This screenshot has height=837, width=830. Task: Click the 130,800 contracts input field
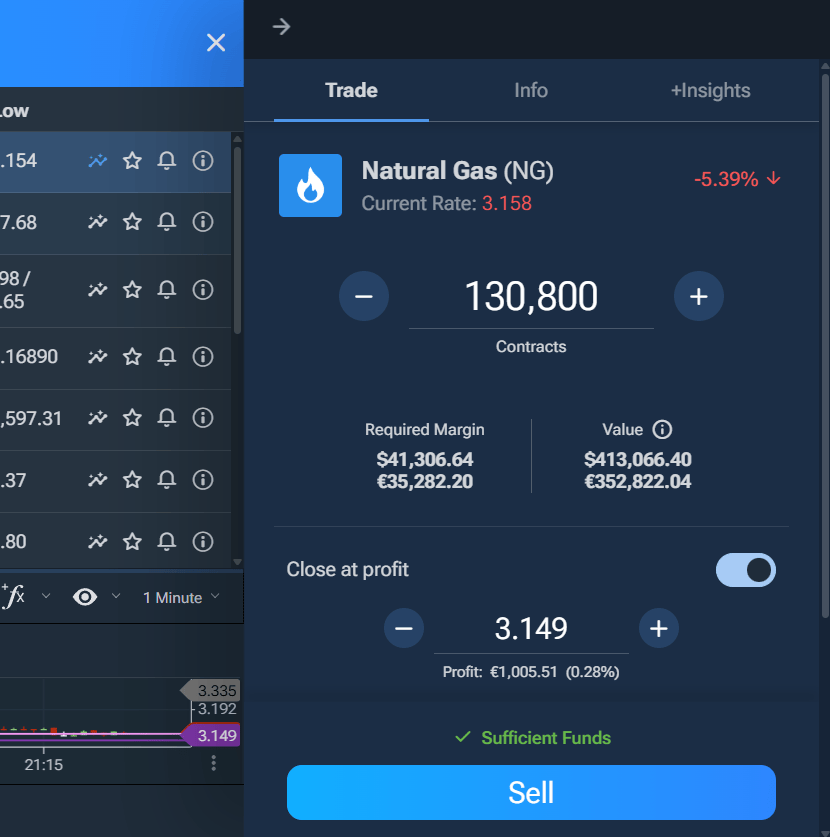pyautogui.click(x=531, y=297)
